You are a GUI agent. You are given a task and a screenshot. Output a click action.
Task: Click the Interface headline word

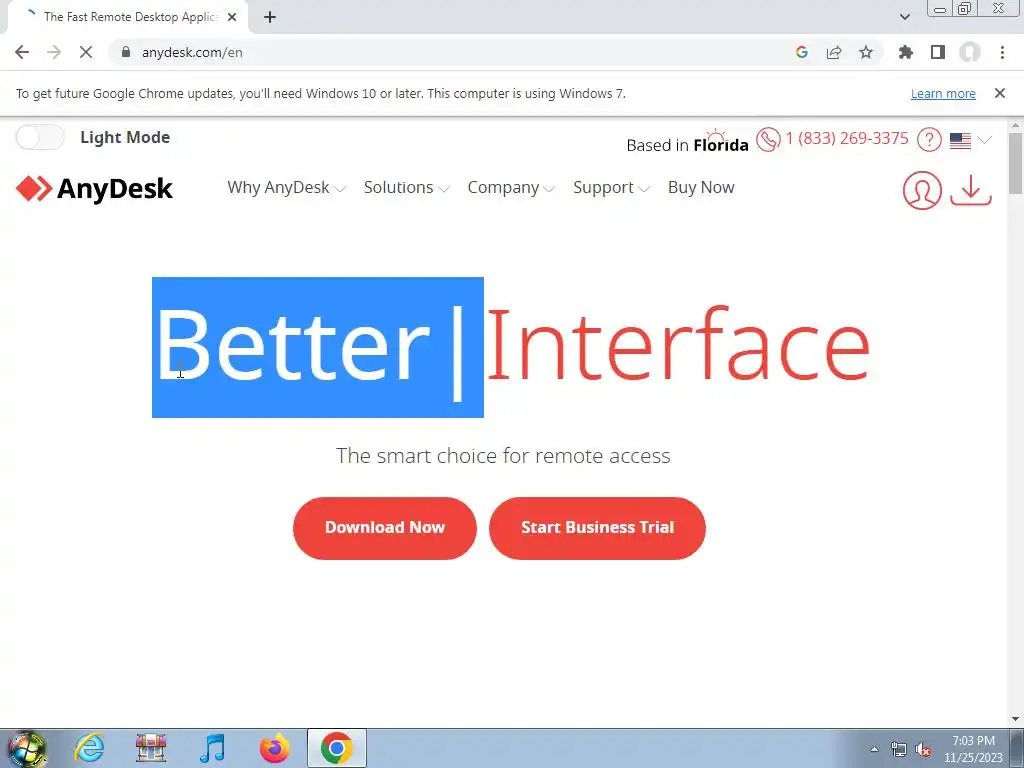click(x=679, y=345)
